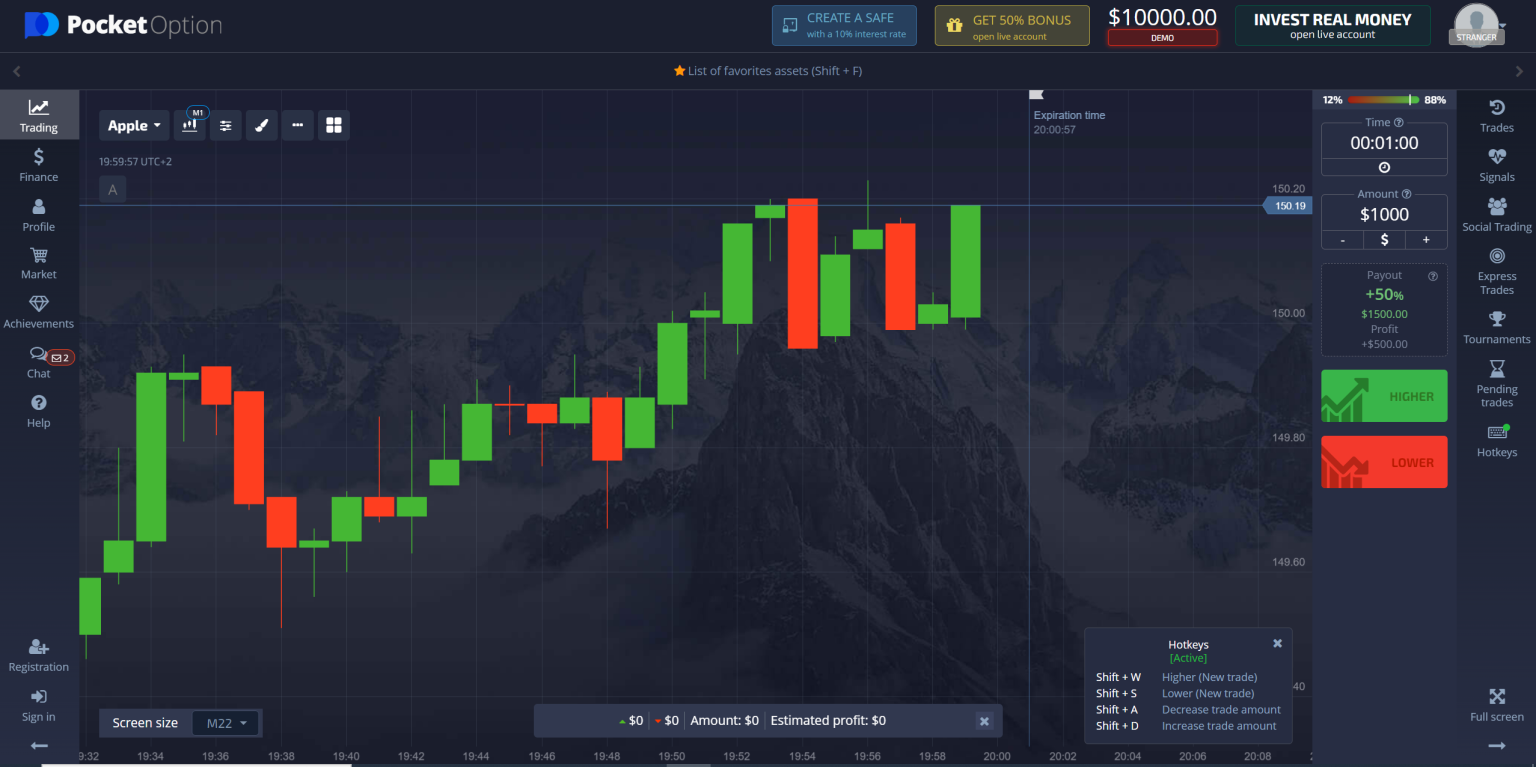Place a HIGHER trade
Screen dimensions: 1536x767
tap(1384, 396)
